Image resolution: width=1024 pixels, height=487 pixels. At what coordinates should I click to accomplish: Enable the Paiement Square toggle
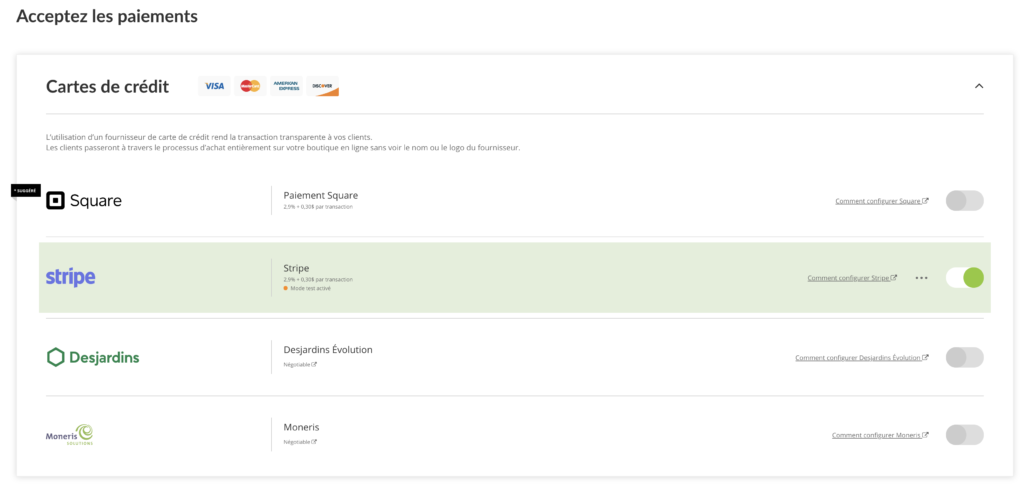click(x=964, y=200)
